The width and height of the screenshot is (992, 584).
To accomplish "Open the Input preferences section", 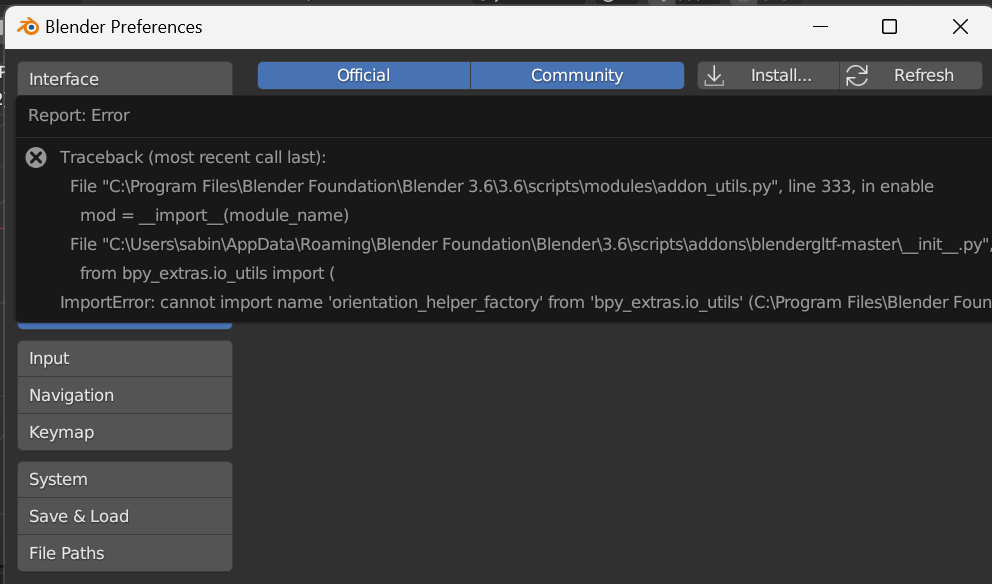I will pos(124,357).
